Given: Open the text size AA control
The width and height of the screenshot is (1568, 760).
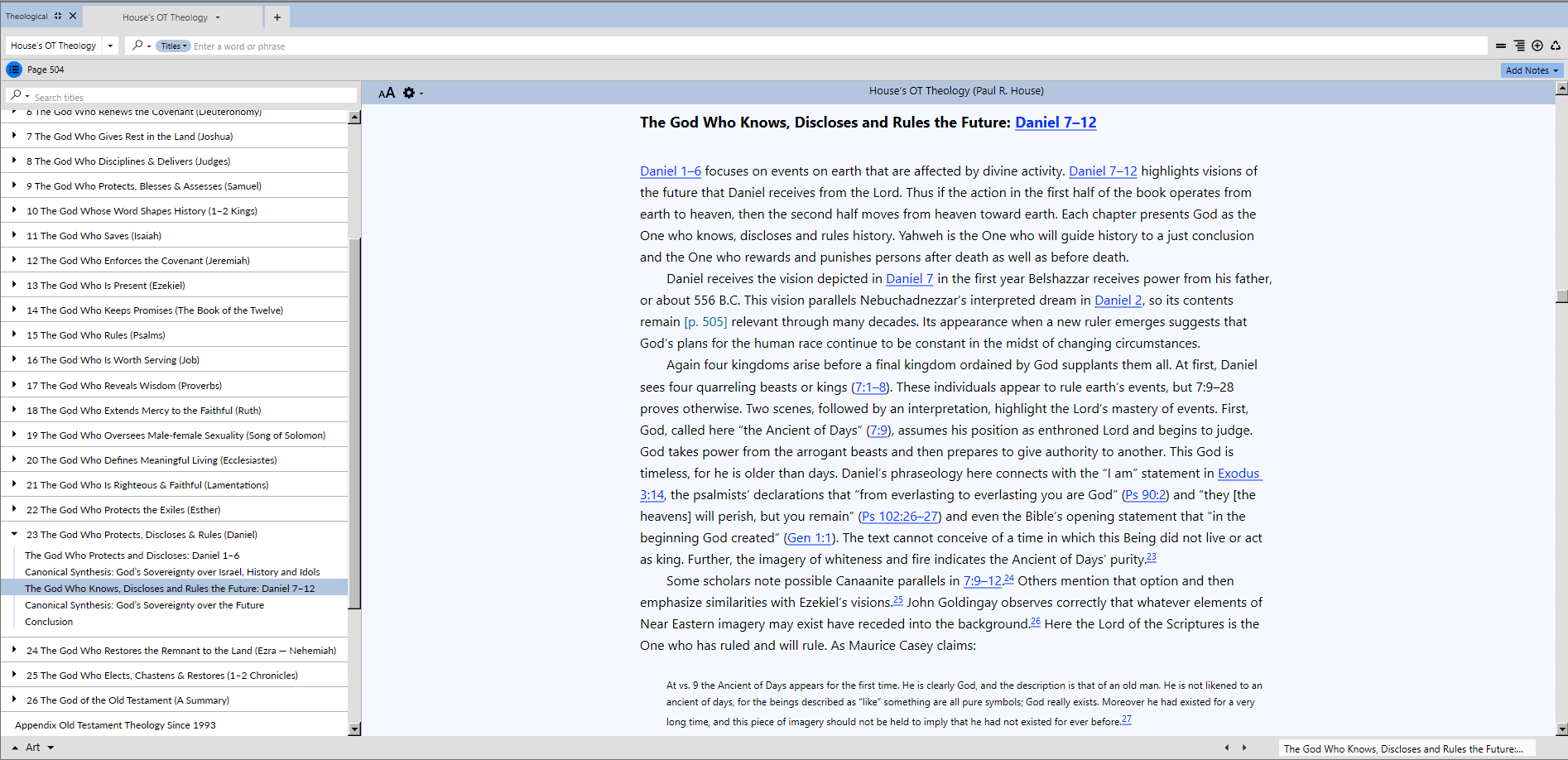Looking at the screenshot, I should coord(387,93).
